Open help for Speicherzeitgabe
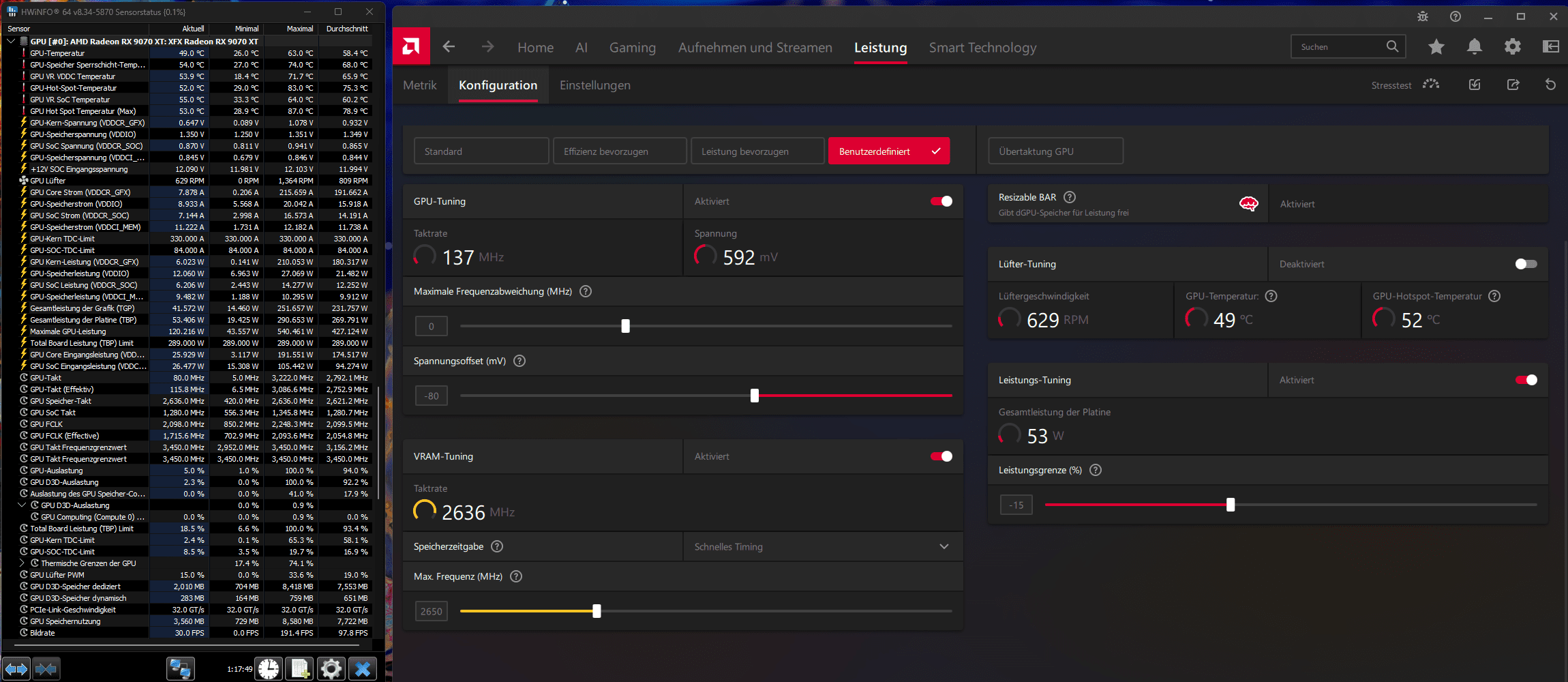 tap(497, 546)
